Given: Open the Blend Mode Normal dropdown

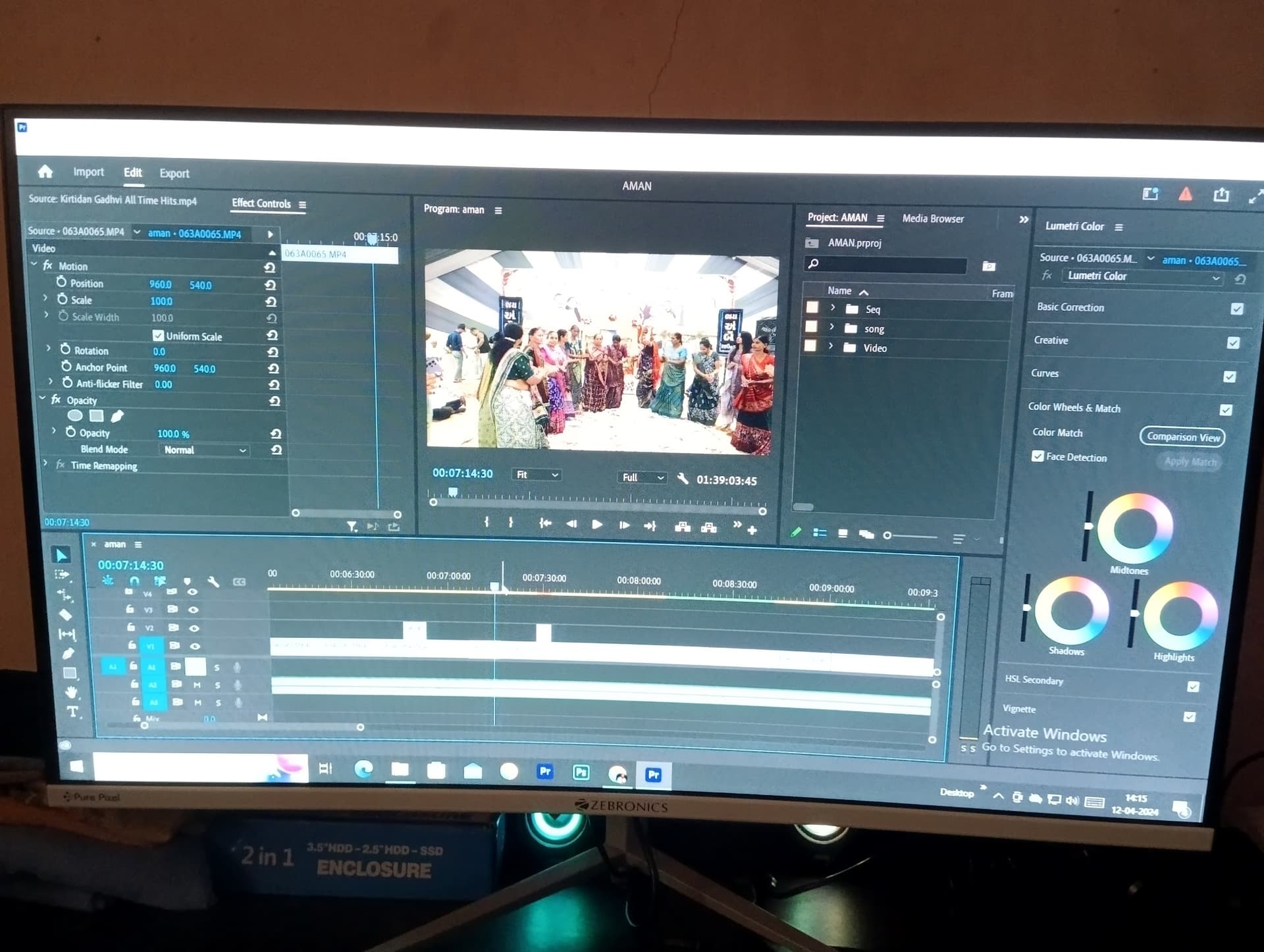Looking at the screenshot, I should pos(205,450).
